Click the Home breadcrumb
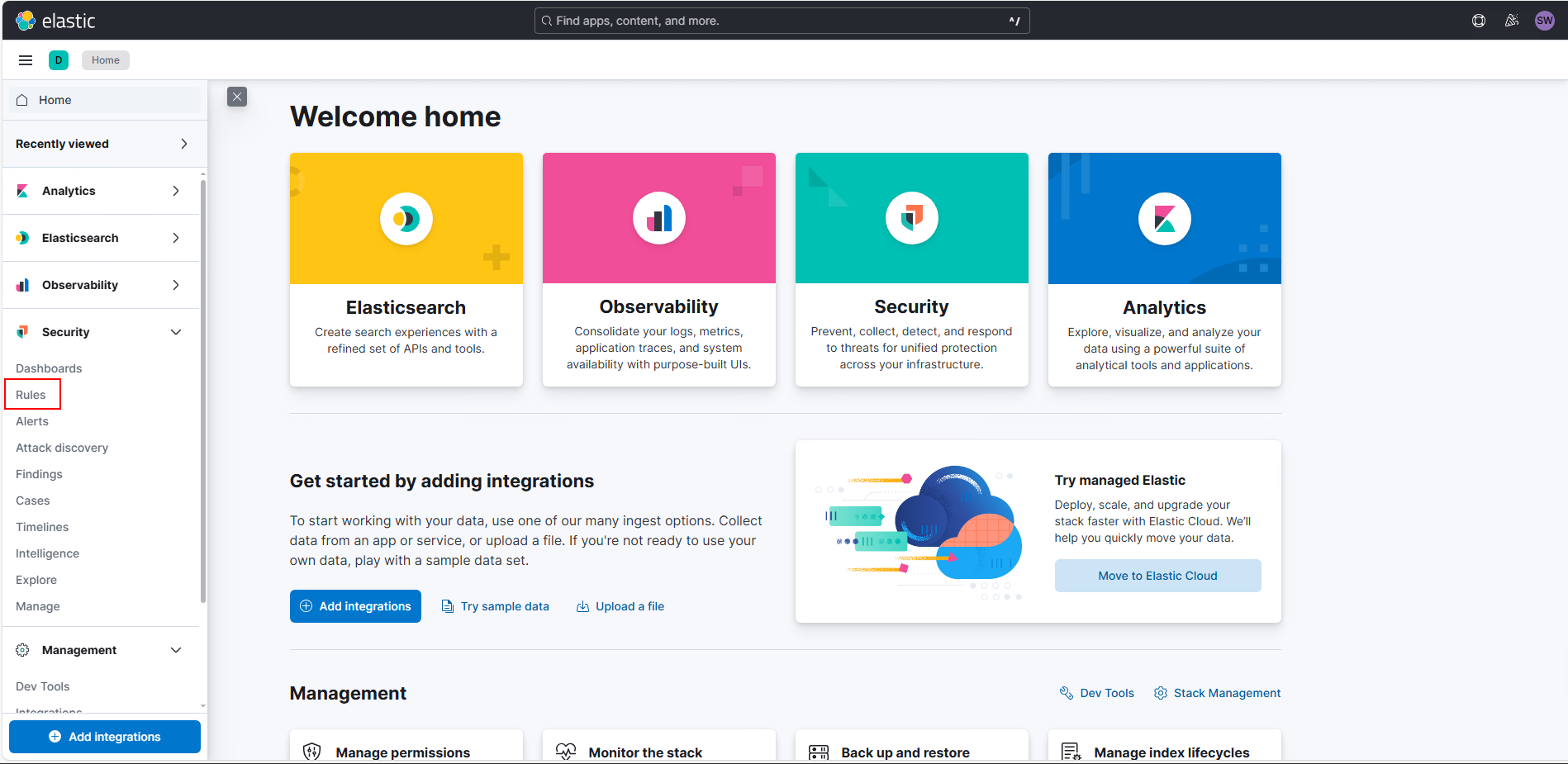1568x764 pixels. (106, 60)
